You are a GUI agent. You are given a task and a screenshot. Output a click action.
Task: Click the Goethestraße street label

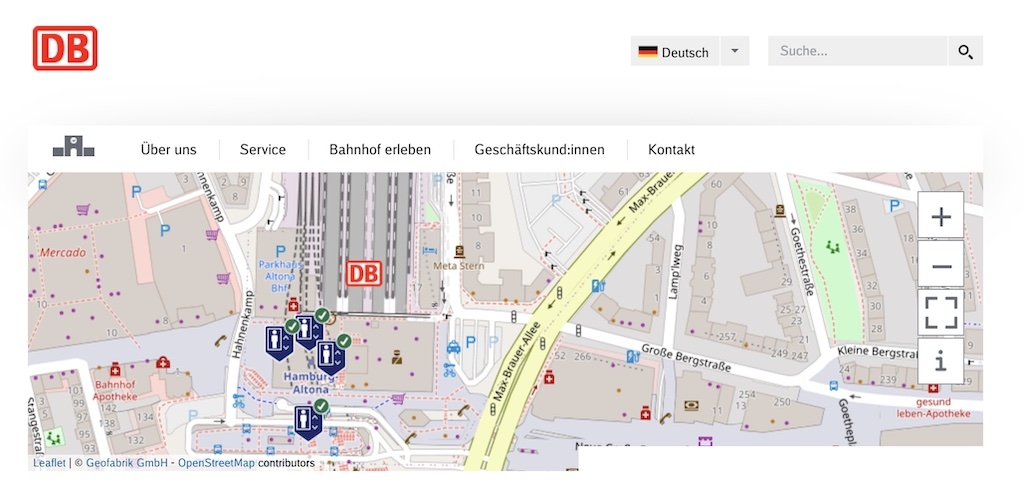click(801, 261)
